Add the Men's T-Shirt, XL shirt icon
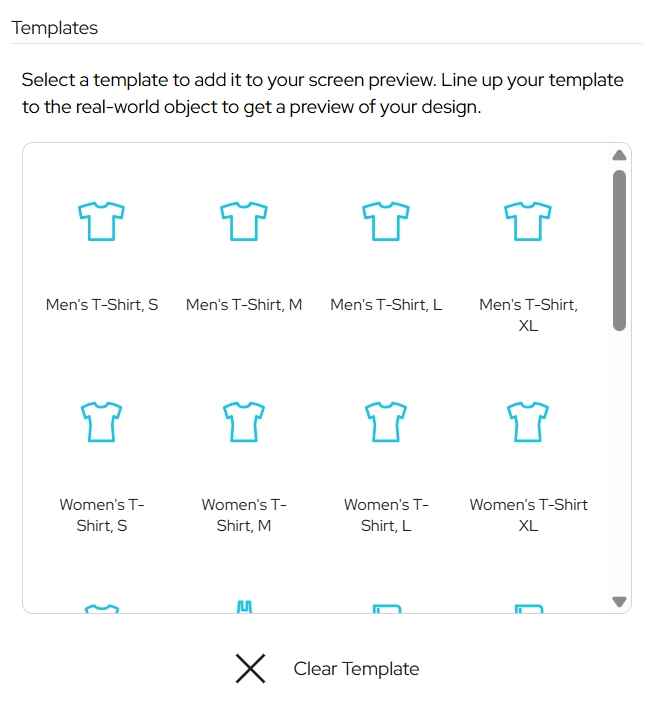The image size is (654, 715). point(528,221)
